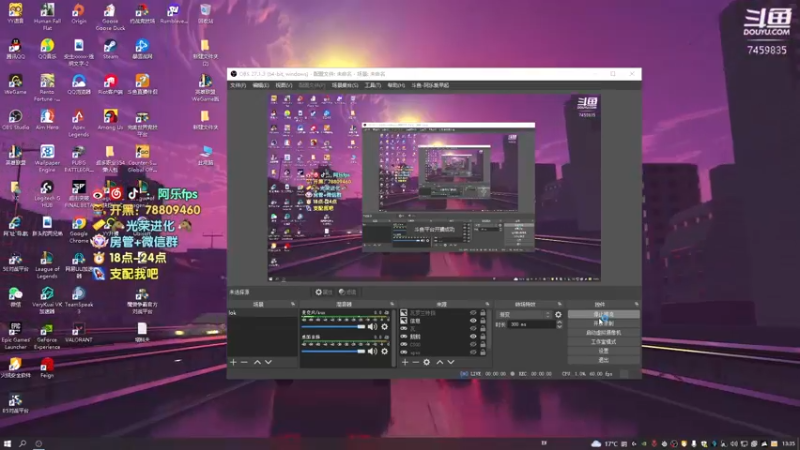Move the scene down with the arrow
The width and height of the screenshot is (800, 450).
tap(268, 362)
